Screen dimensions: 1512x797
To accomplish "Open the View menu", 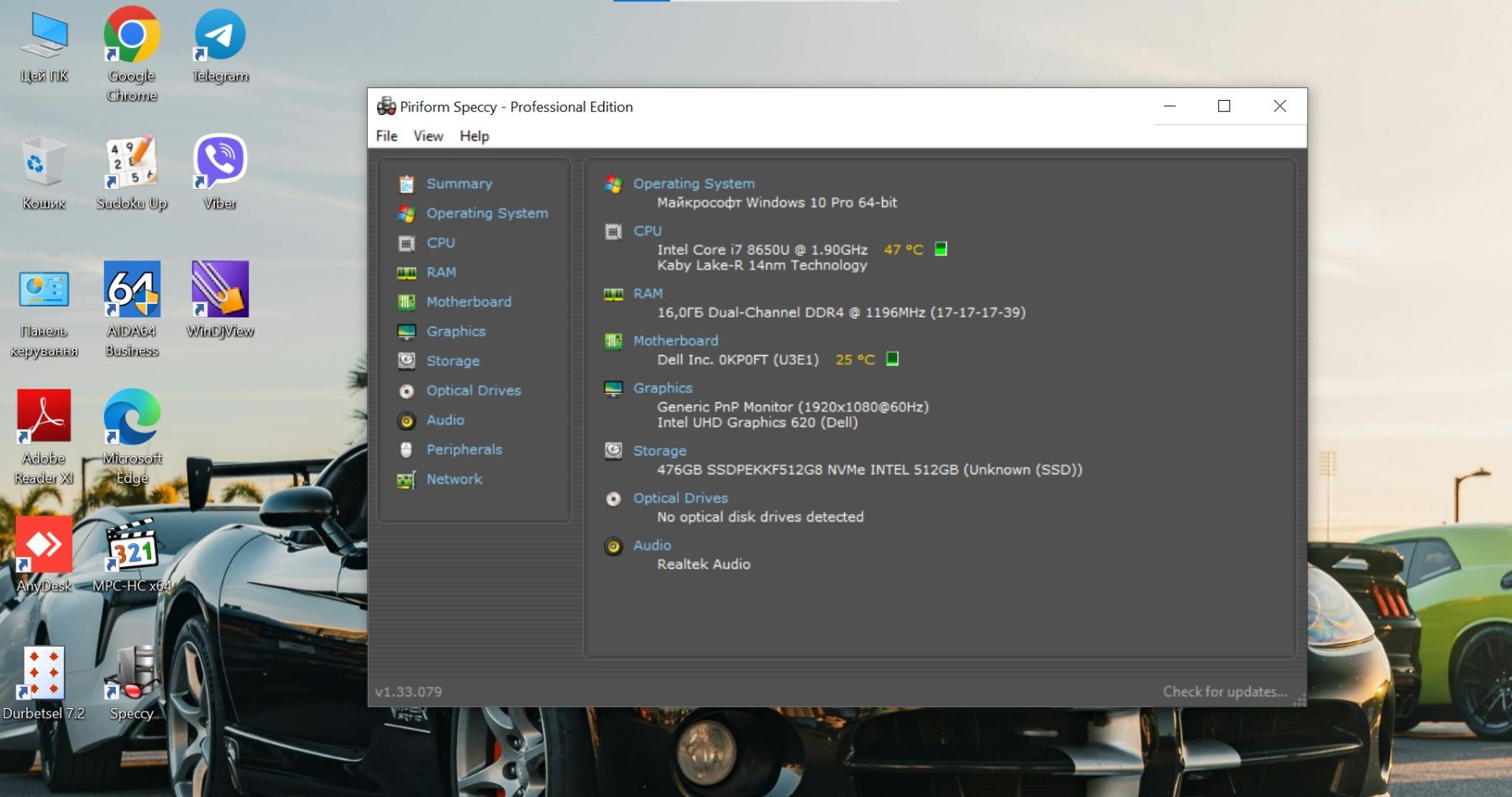I will coord(428,136).
